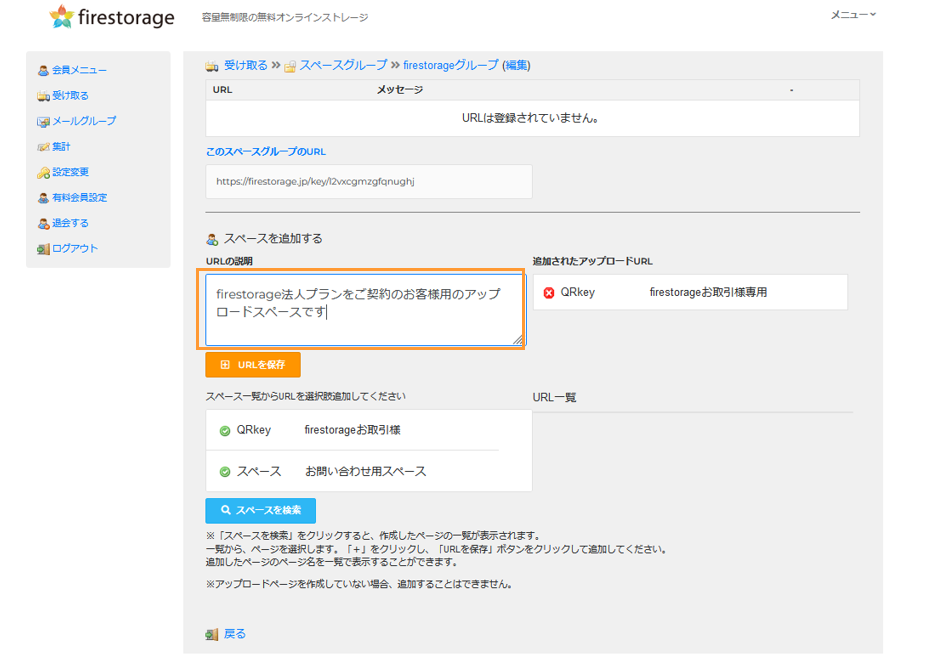Click the 受け取る sidebar inbox icon
This screenshot has width=928, height=667.
pos(43,96)
